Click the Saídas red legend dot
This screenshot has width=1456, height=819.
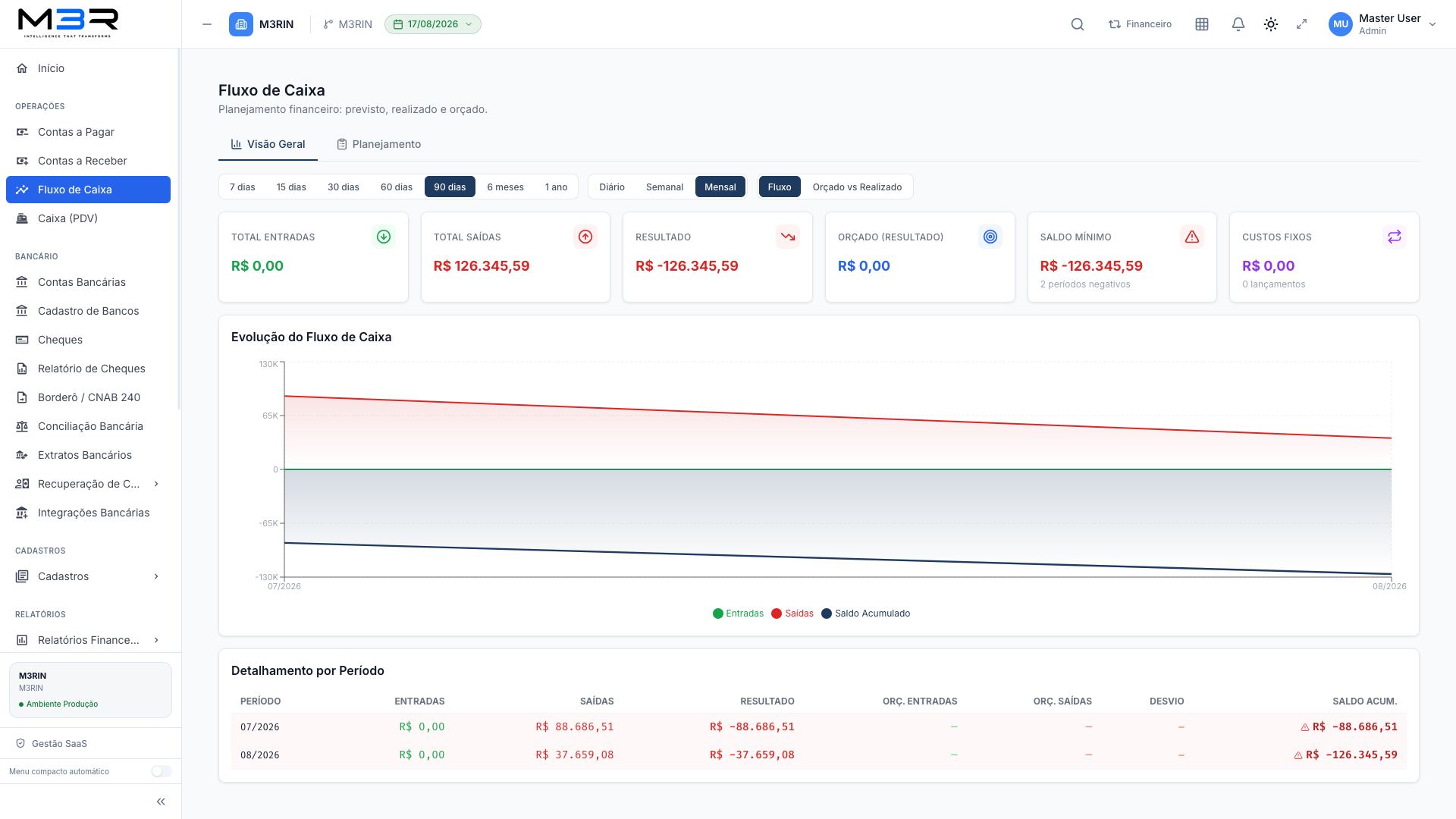point(777,613)
